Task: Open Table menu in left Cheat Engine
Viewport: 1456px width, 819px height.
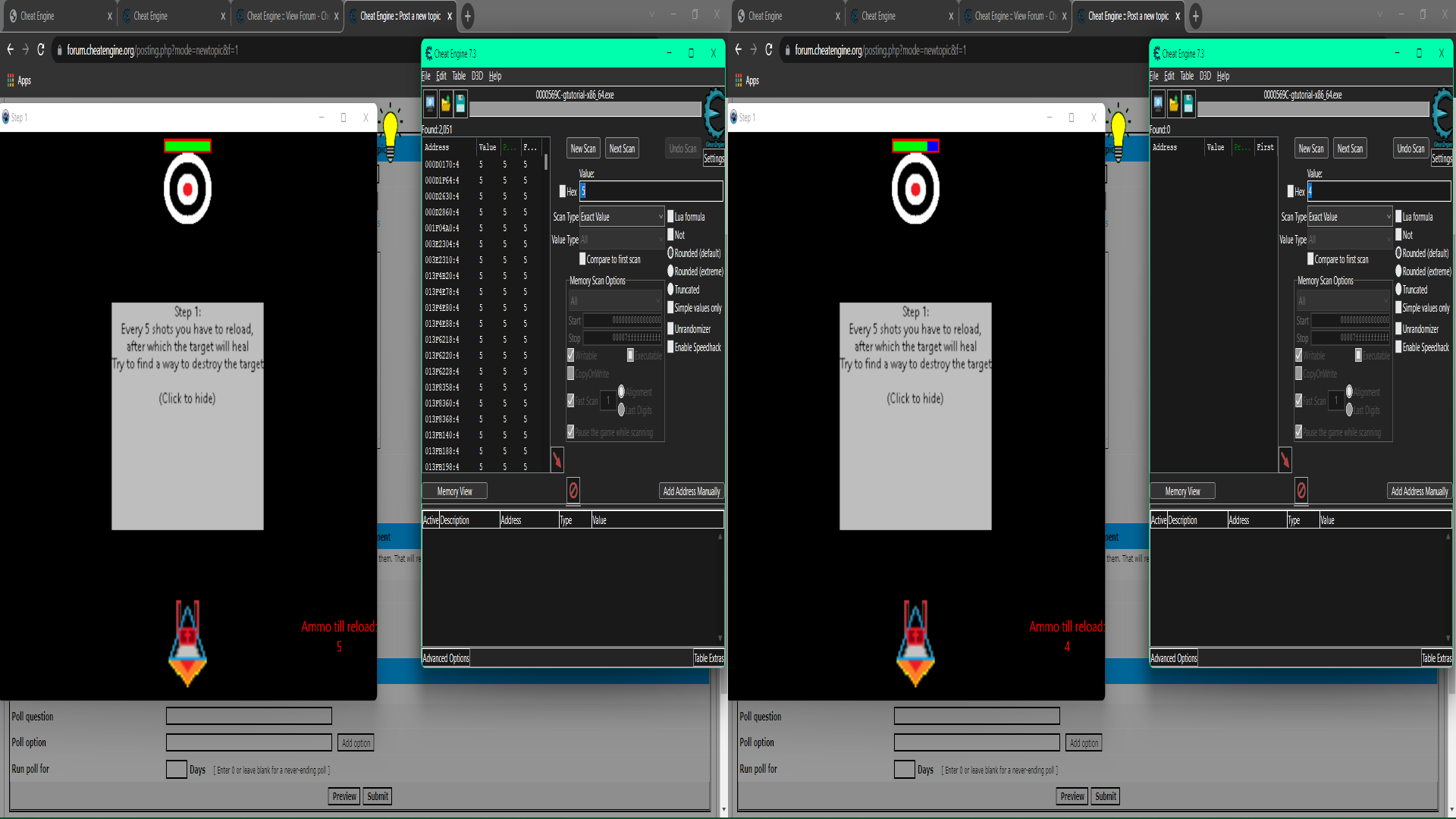Action: (x=459, y=76)
